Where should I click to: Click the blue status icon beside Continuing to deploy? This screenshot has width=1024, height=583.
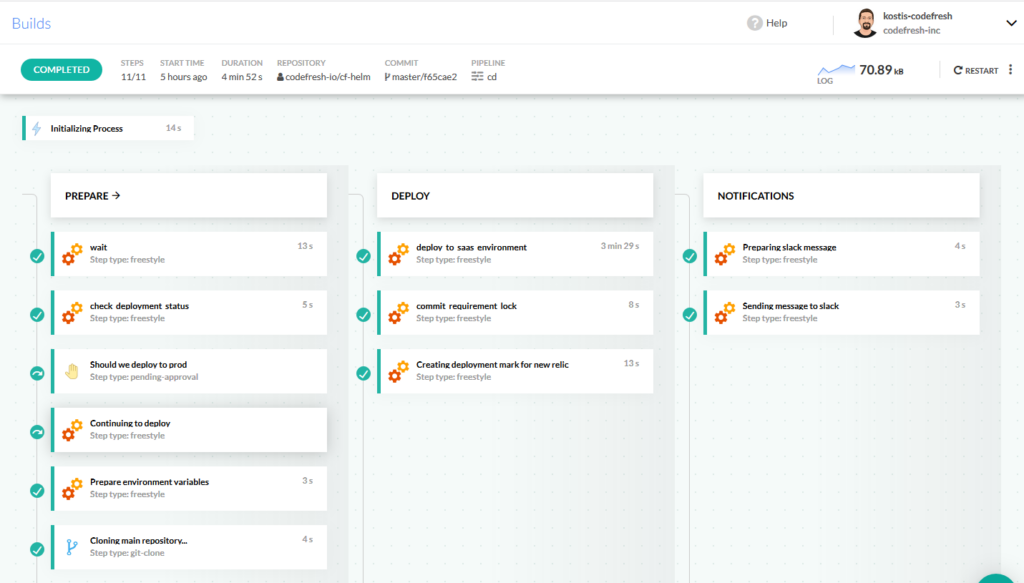coord(36,430)
